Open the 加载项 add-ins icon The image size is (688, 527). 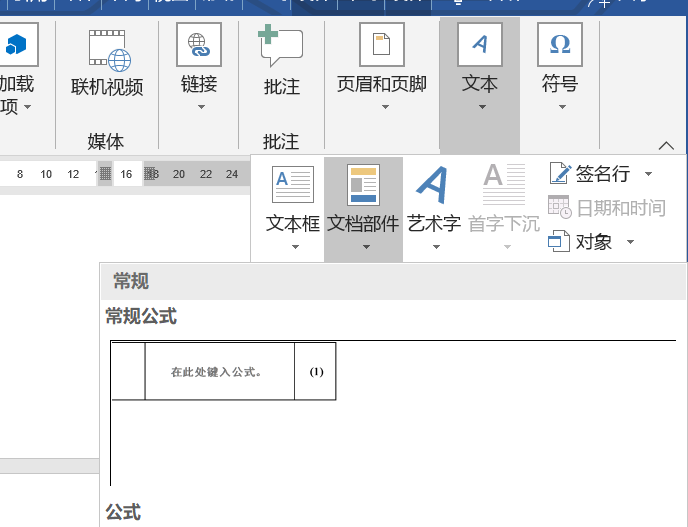point(17,44)
